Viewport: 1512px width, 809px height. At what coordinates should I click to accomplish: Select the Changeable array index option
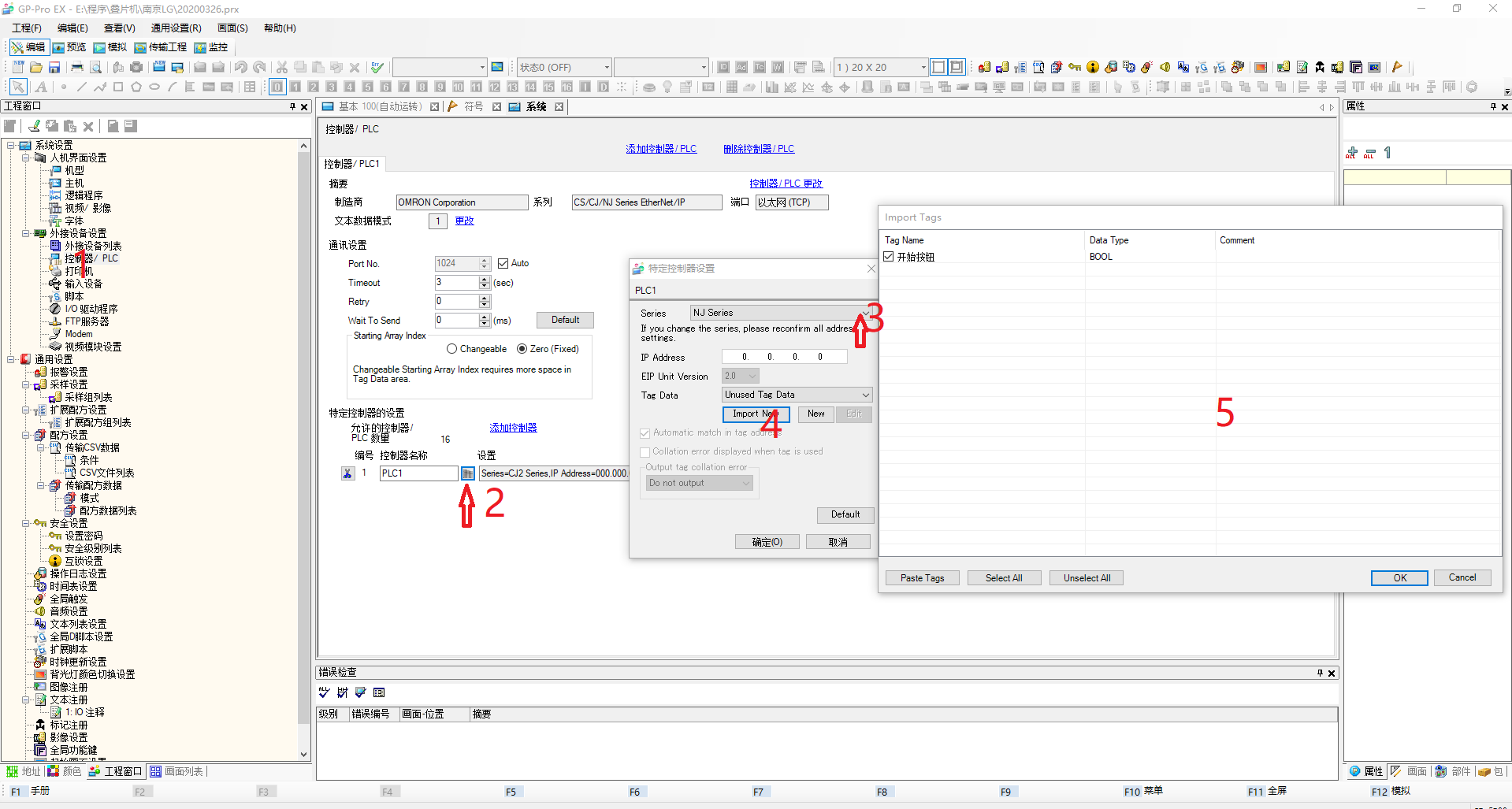(x=452, y=349)
